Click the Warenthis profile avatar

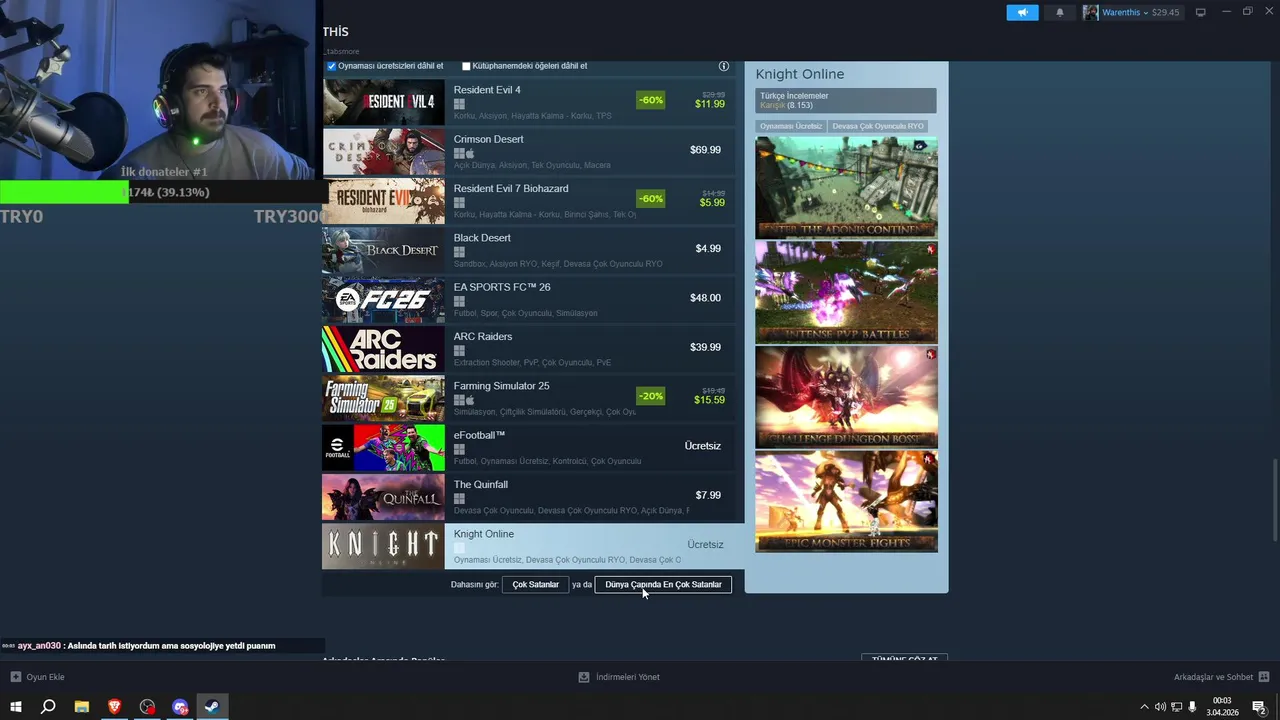[x=1090, y=12]
